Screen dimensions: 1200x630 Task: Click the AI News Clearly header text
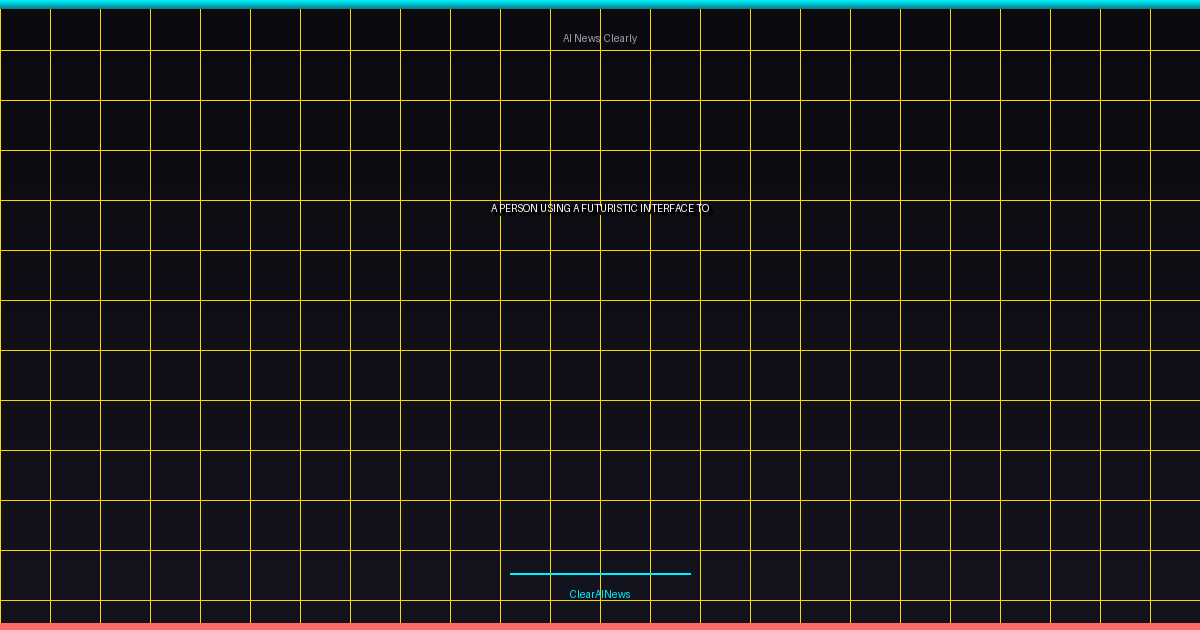(600, 38)
